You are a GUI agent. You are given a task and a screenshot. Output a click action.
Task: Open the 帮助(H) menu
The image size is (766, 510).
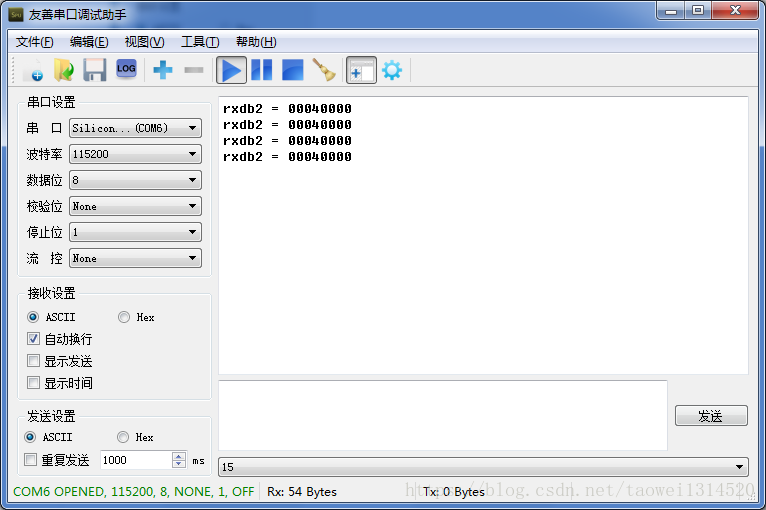point(256,42)
